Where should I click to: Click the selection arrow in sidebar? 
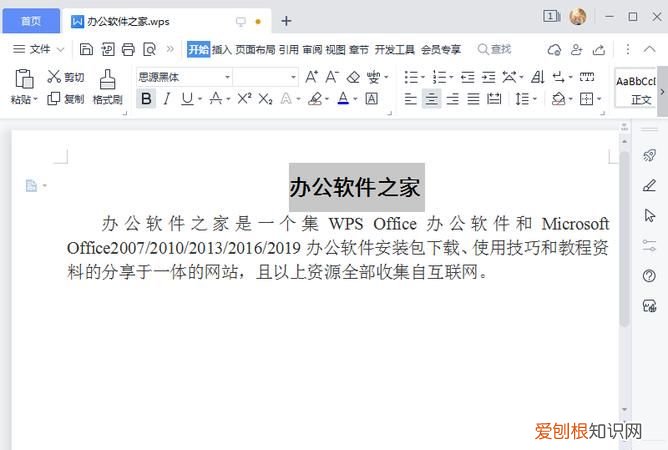pos(649,216)
